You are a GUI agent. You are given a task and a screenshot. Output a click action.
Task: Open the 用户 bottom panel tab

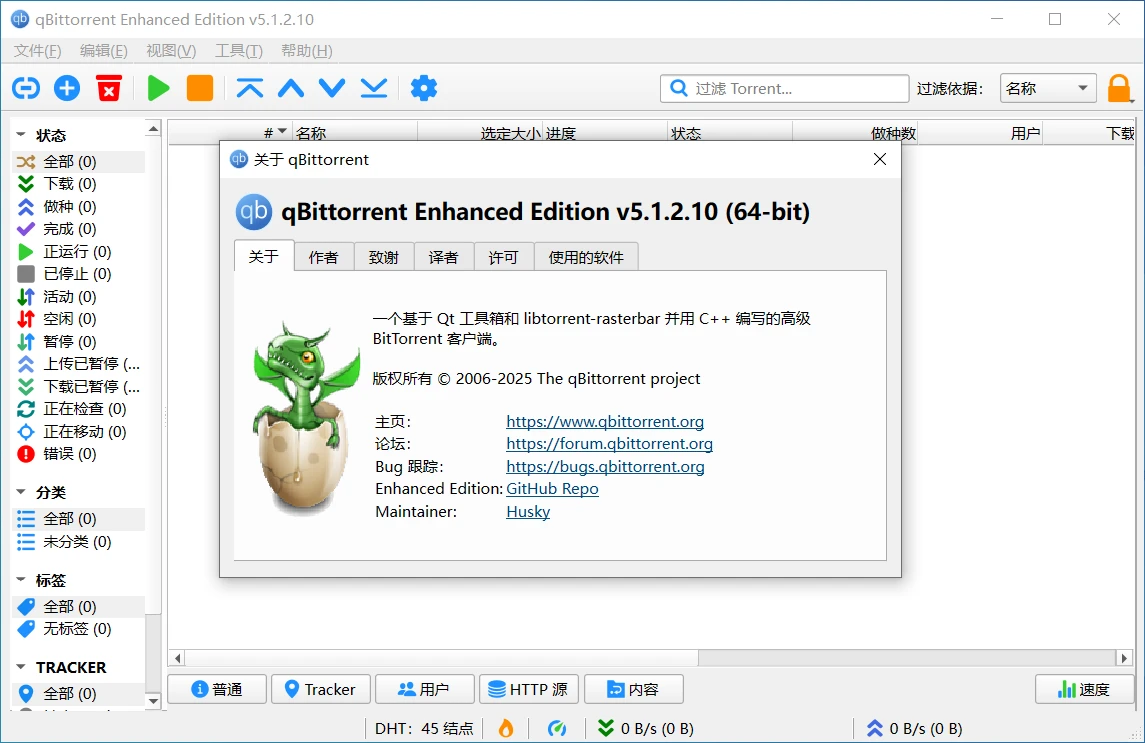(424, 689)
